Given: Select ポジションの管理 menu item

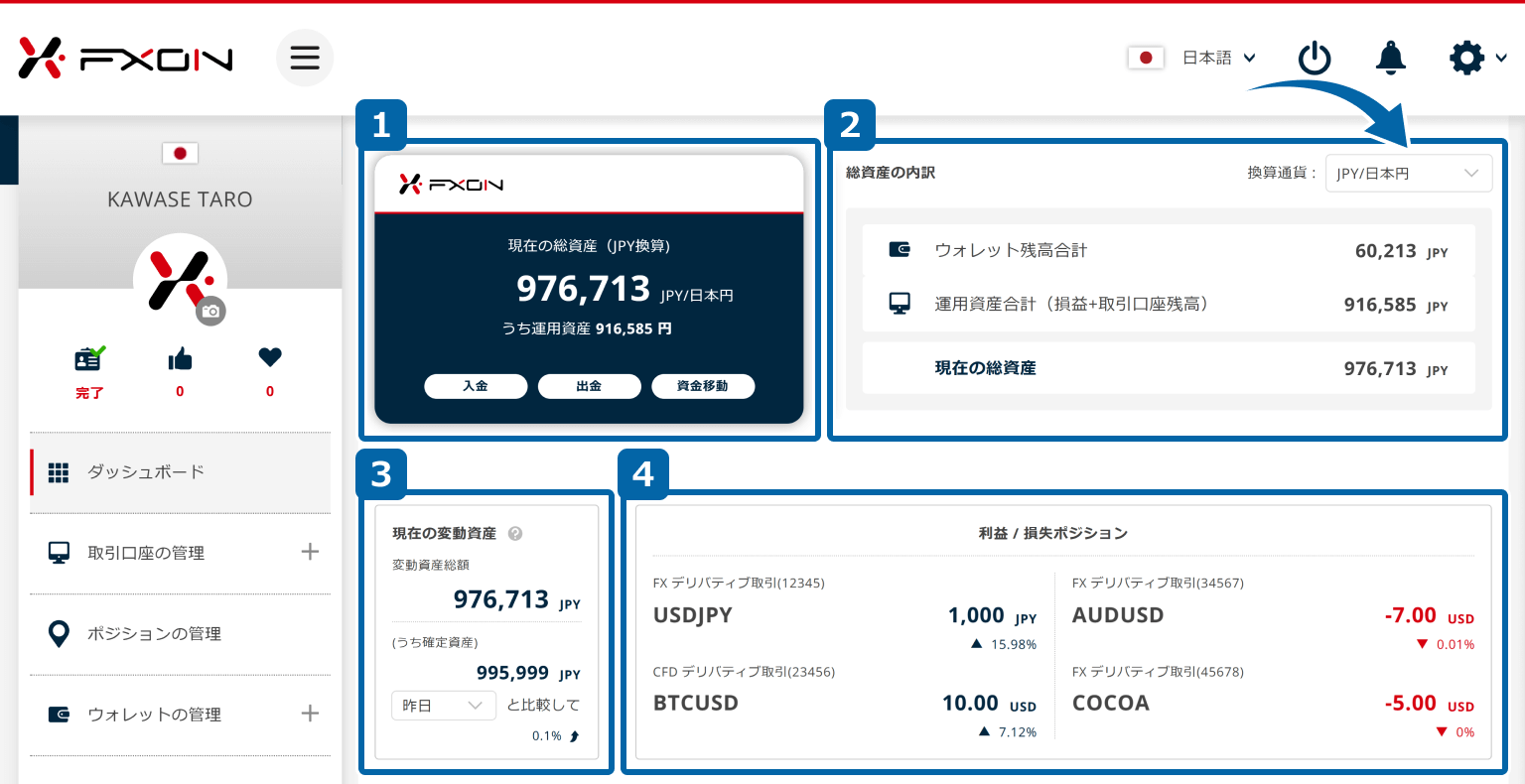Looking at the screenshot, I should pos(154,633).
